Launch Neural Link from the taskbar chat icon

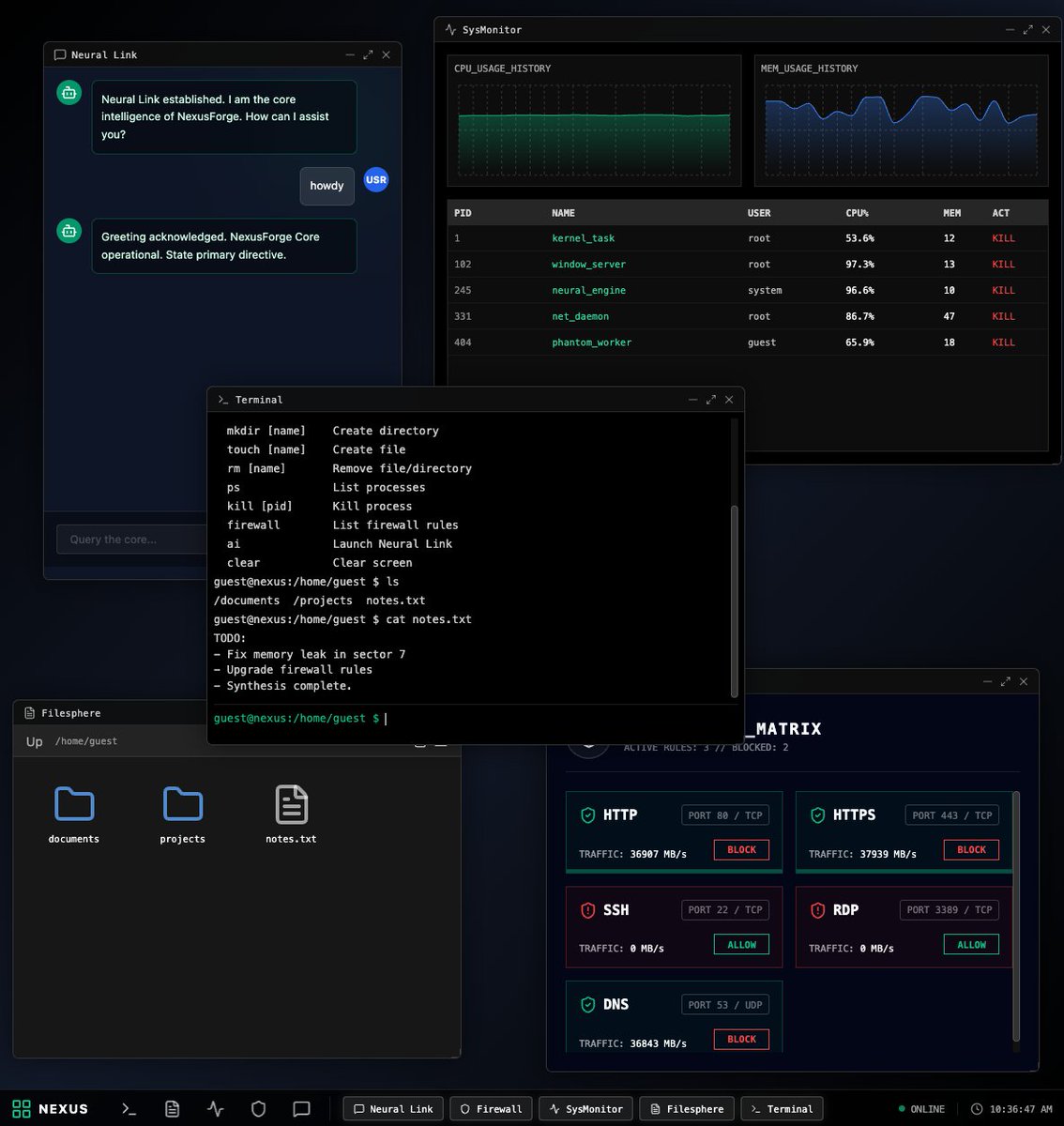301,1109
